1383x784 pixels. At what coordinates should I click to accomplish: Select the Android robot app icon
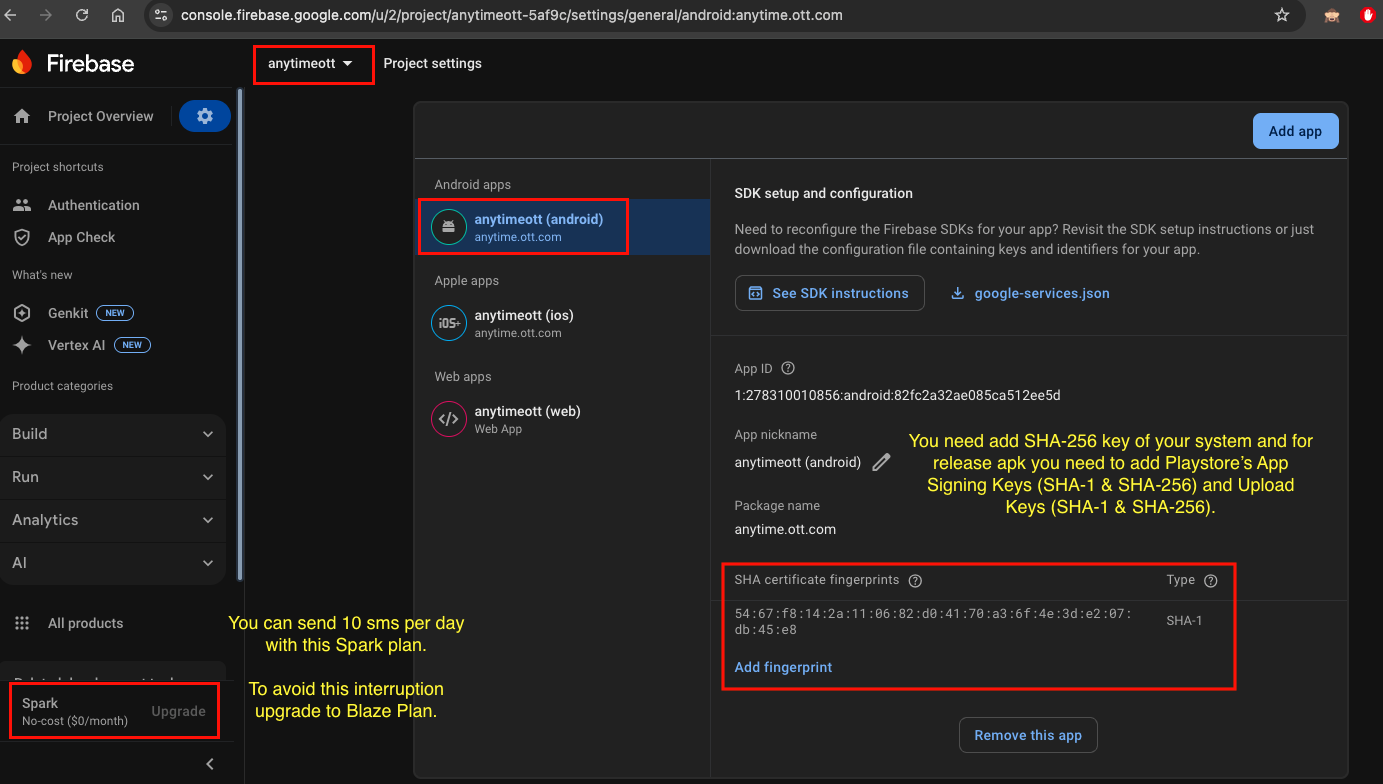(x=449, y=227)
